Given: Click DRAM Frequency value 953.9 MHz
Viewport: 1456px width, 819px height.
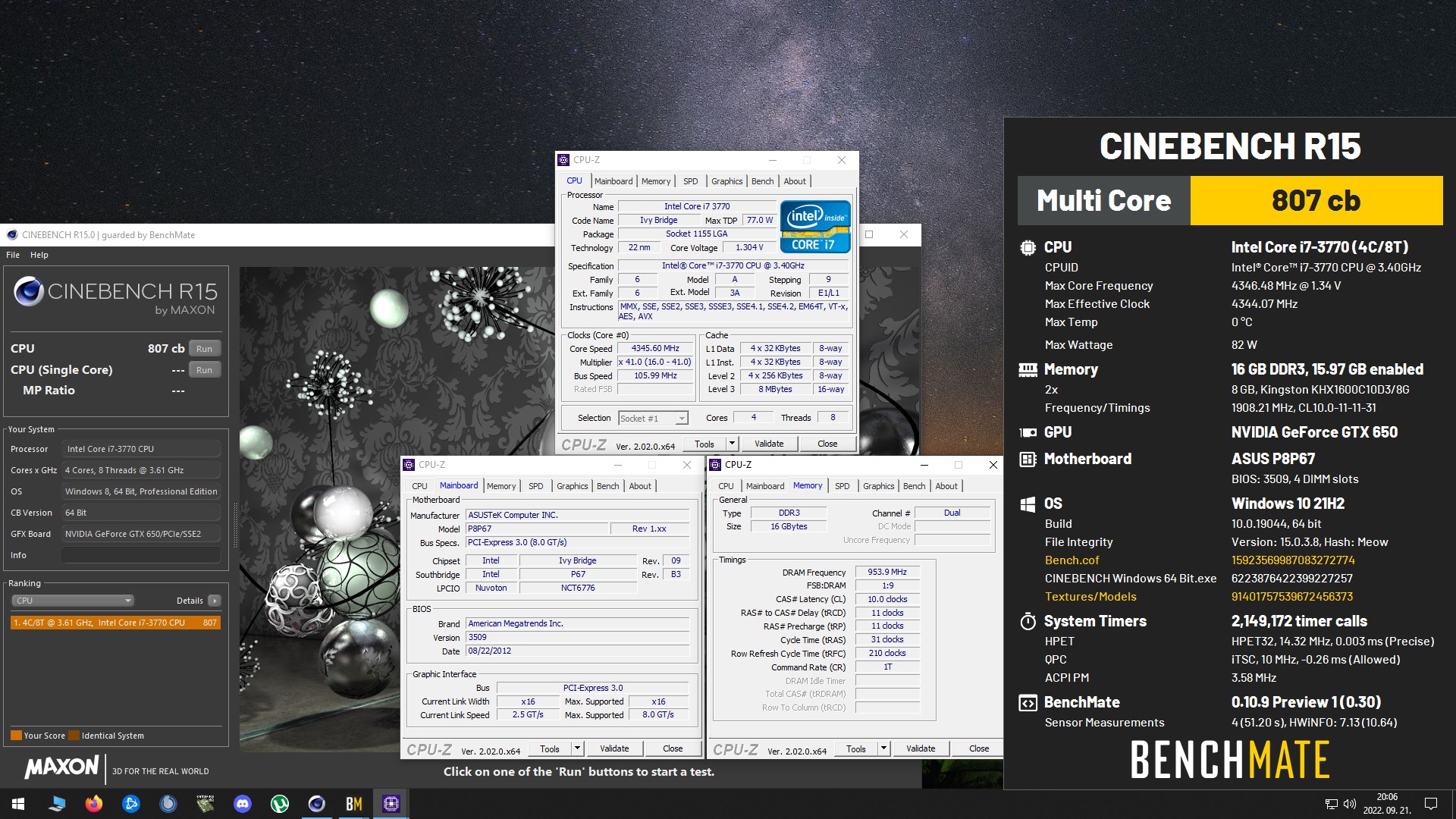Looking at the screenshot, I should click(887, 573).
